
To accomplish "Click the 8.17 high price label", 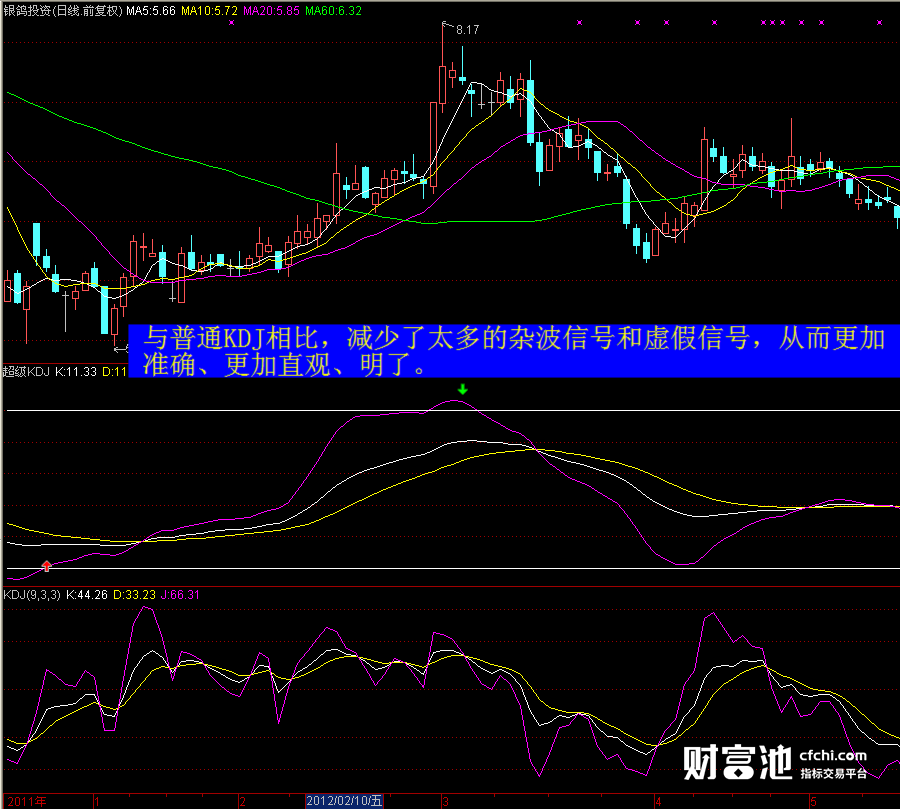I will click(467, 29).
